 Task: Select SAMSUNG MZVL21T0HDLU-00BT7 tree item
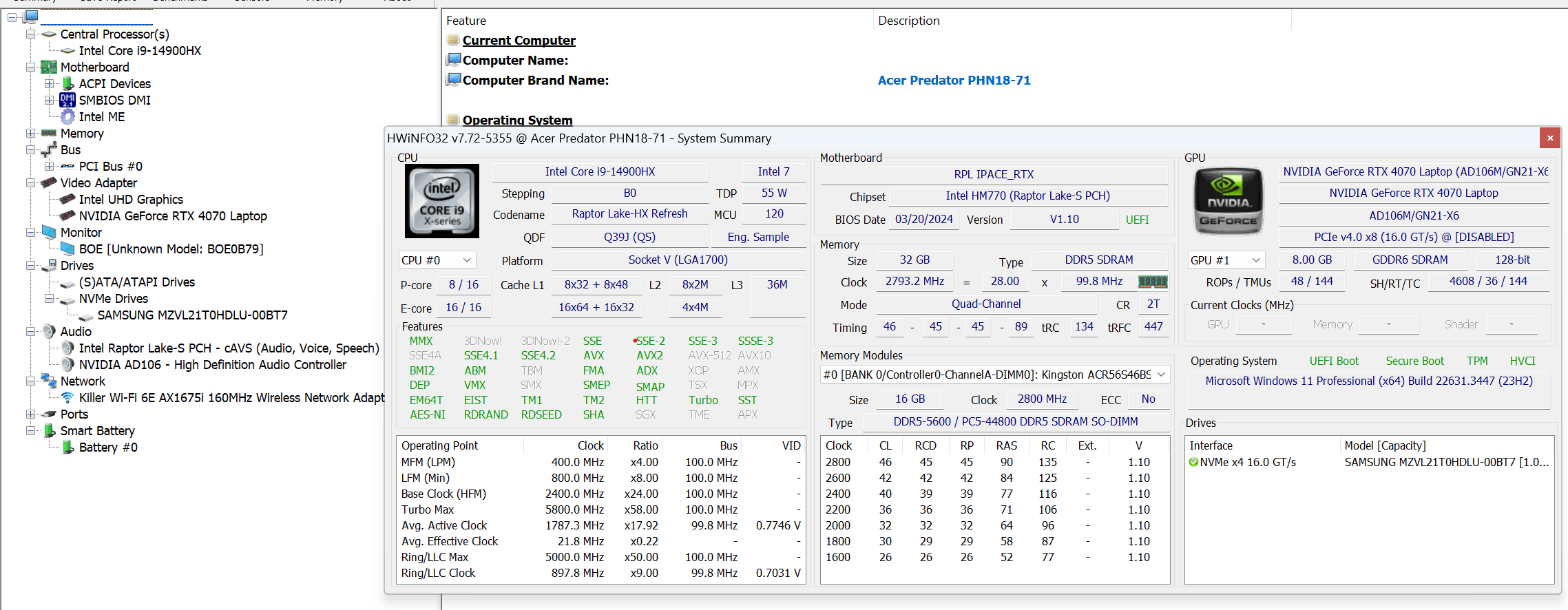(x=193, y=315)
